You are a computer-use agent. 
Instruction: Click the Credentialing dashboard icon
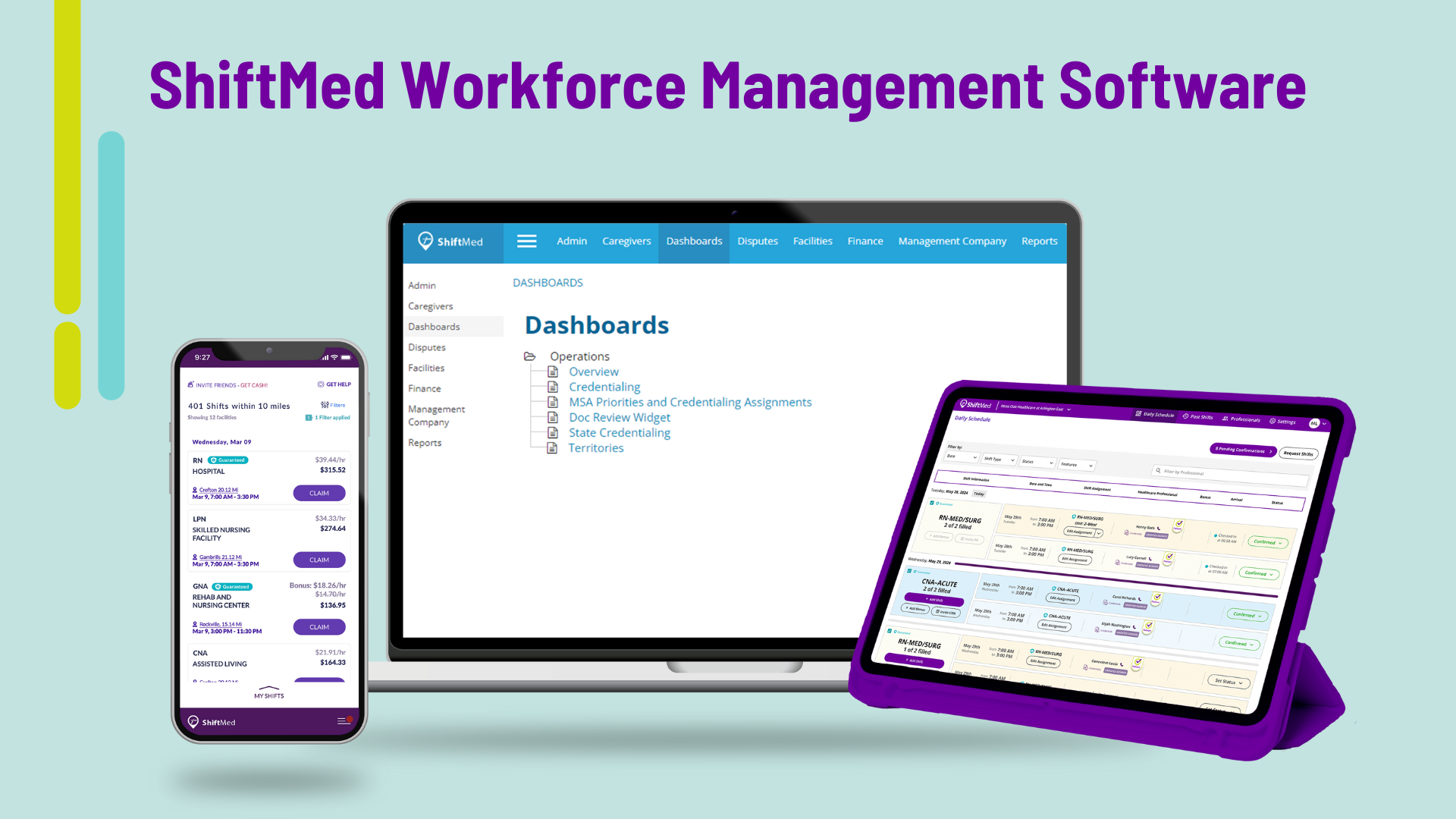(x=552, y=387)
